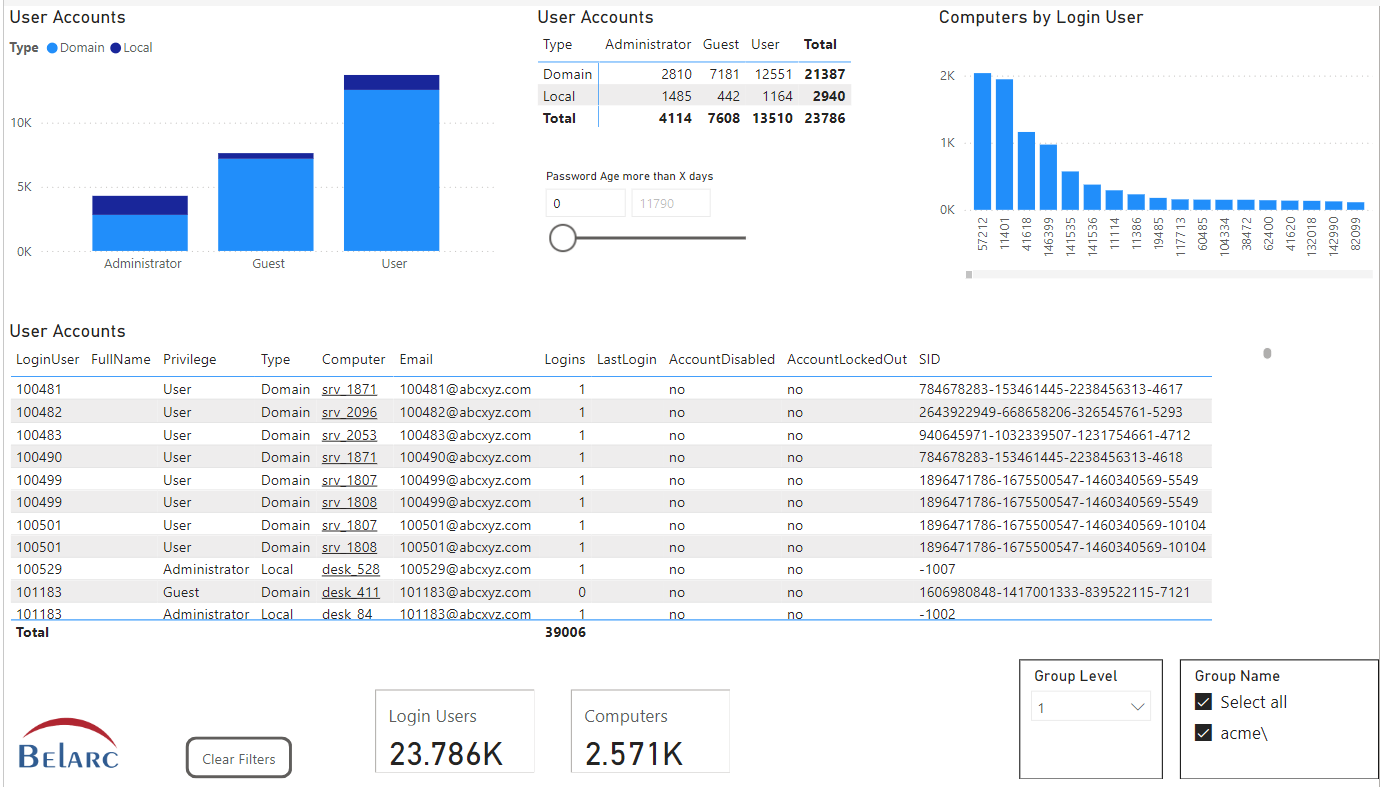This screenshot has width=1380, height=787.
Task: Click the Domain legend color dot
Action: (x=52, y=48)
